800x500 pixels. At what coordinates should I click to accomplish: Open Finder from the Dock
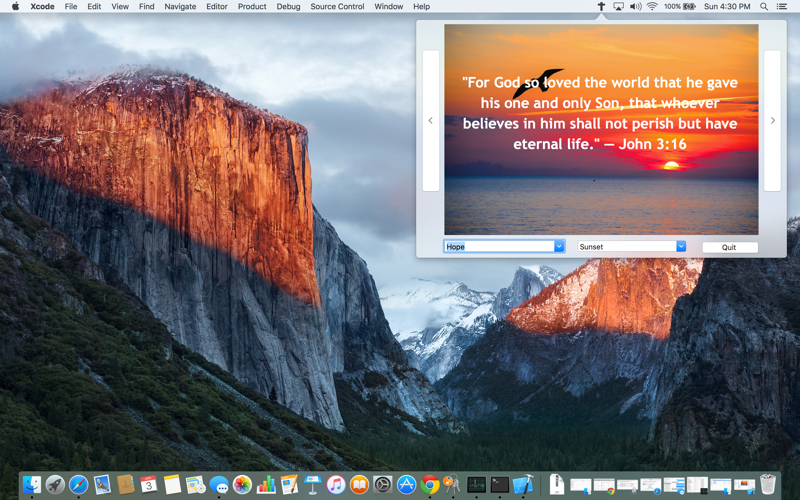(32, 484)
